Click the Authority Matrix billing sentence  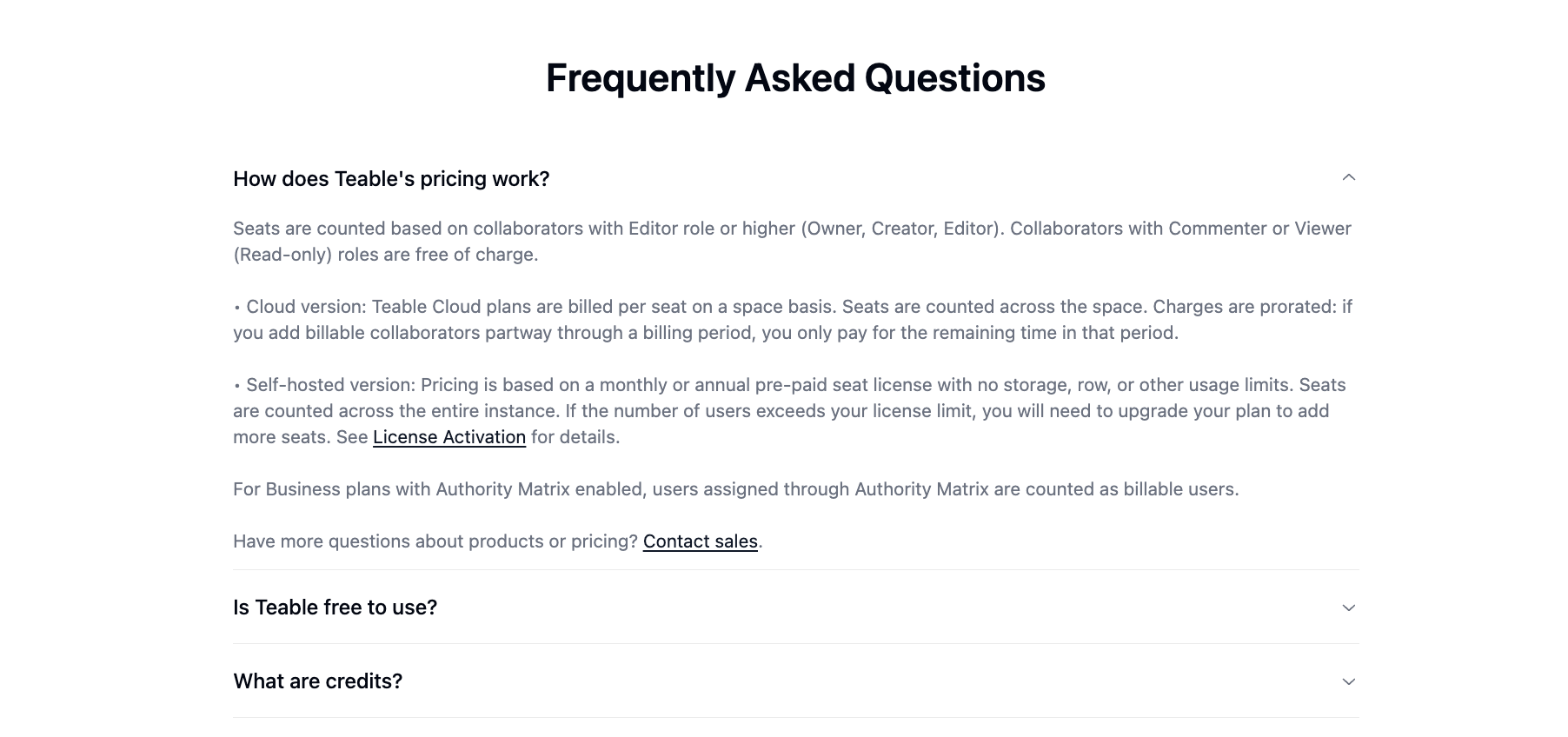tap(735, 489)
